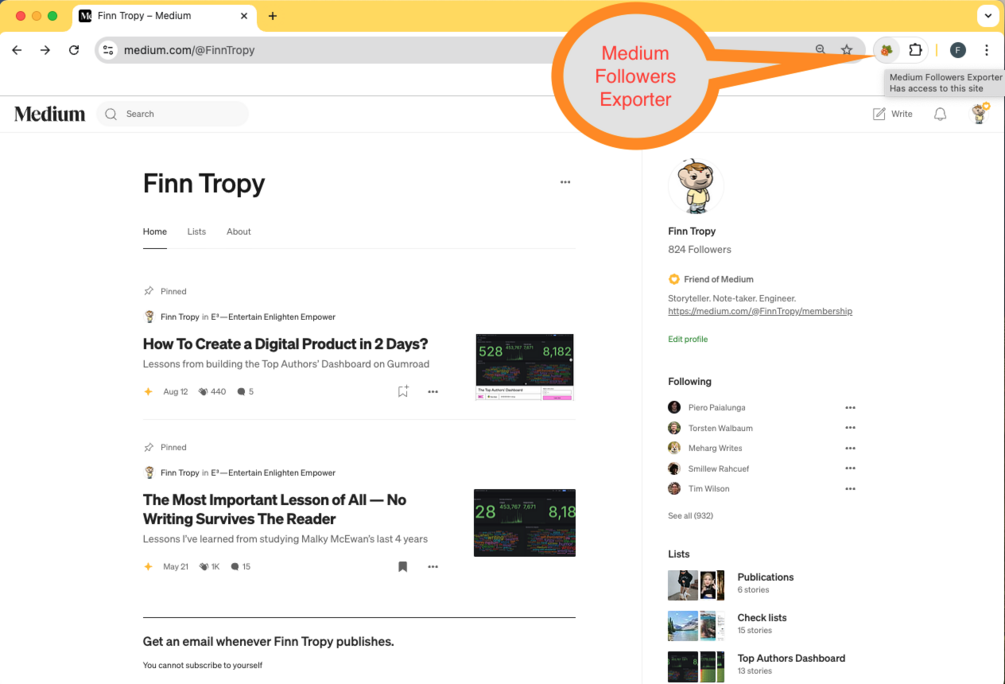The height and width of the screenshot is (684, 1005).
Task: Click the Friend of Medium badge
Action: click(x=711, y=279)
